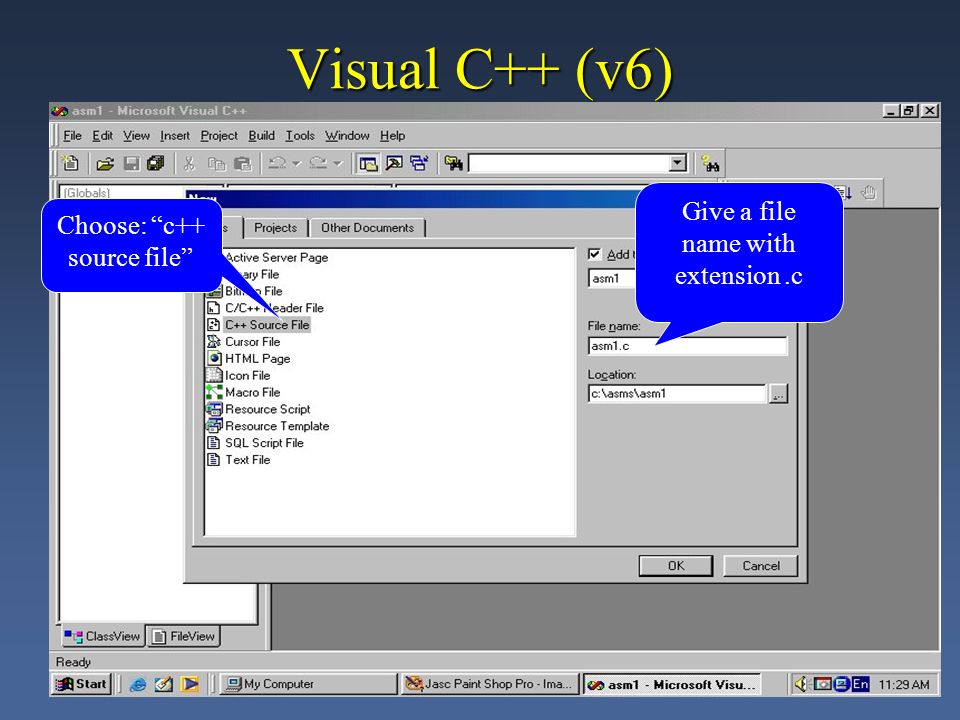Click the browse (...) button beside Location
This screenshot has height=720, width=960.
coord(778,394)
